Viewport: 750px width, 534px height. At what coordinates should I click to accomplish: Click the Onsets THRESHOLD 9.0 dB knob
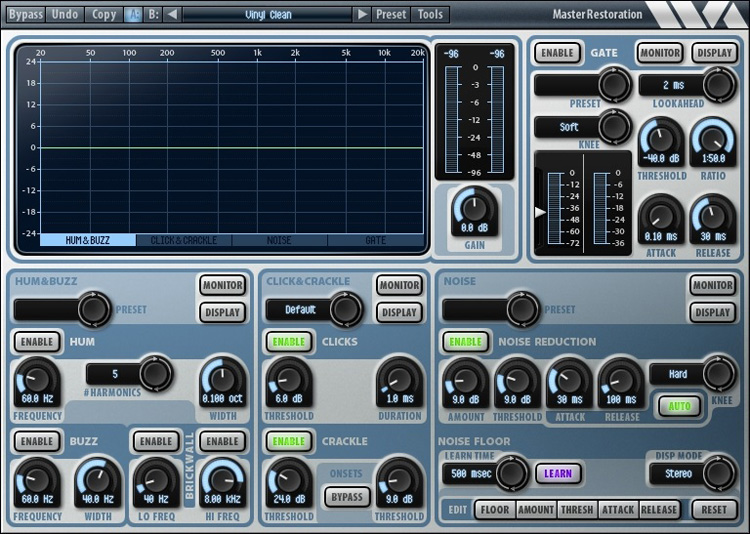(399, 482)
